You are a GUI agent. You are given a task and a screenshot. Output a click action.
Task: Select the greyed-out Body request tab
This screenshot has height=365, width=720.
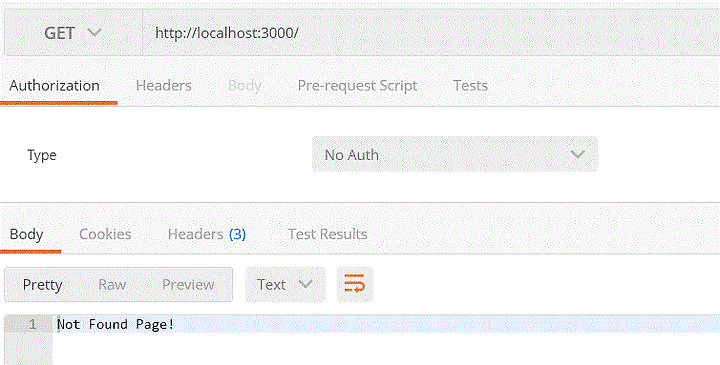pos(245,86)
